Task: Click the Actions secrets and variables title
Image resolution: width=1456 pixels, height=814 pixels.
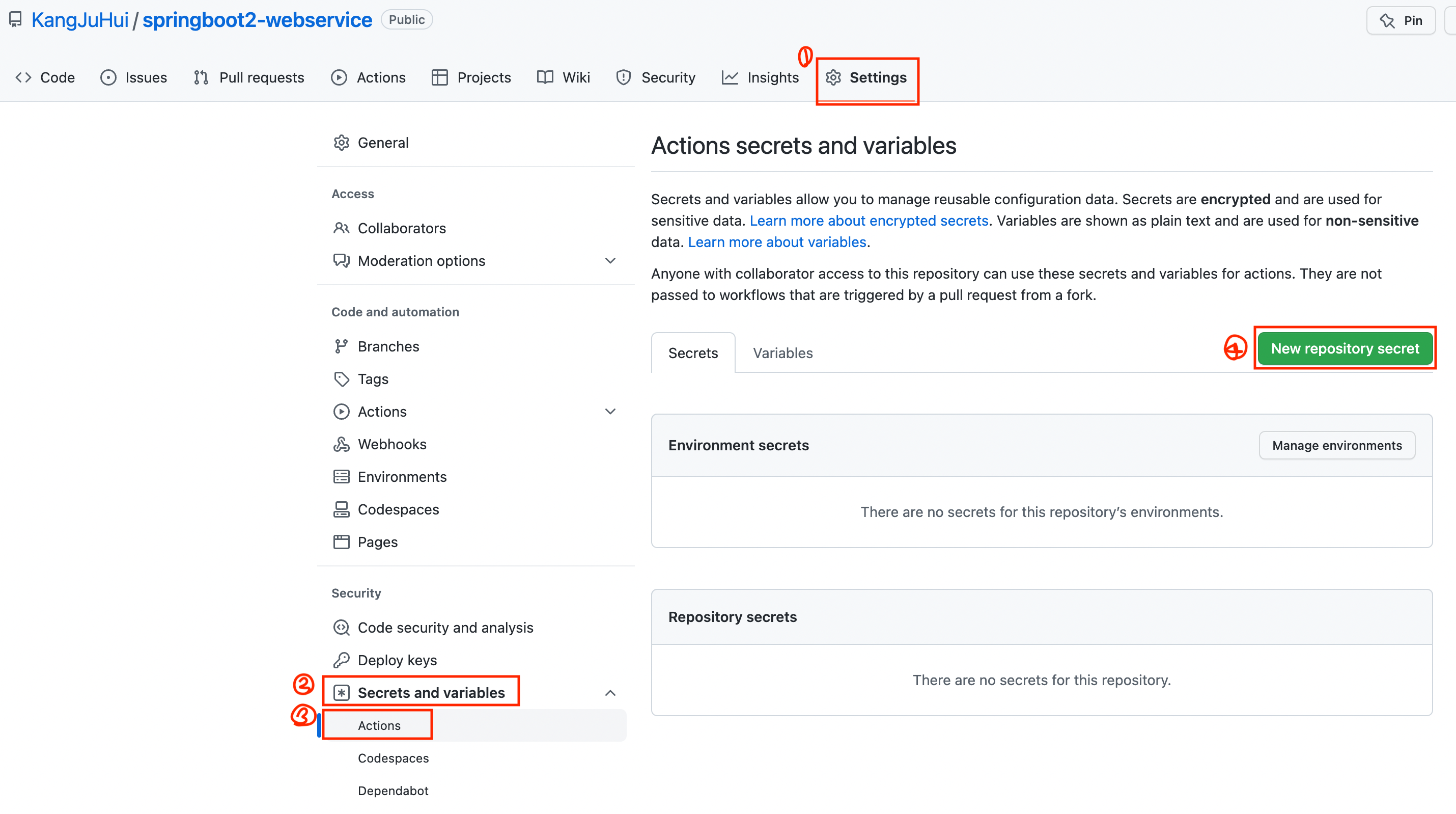Action: (803, 146)
